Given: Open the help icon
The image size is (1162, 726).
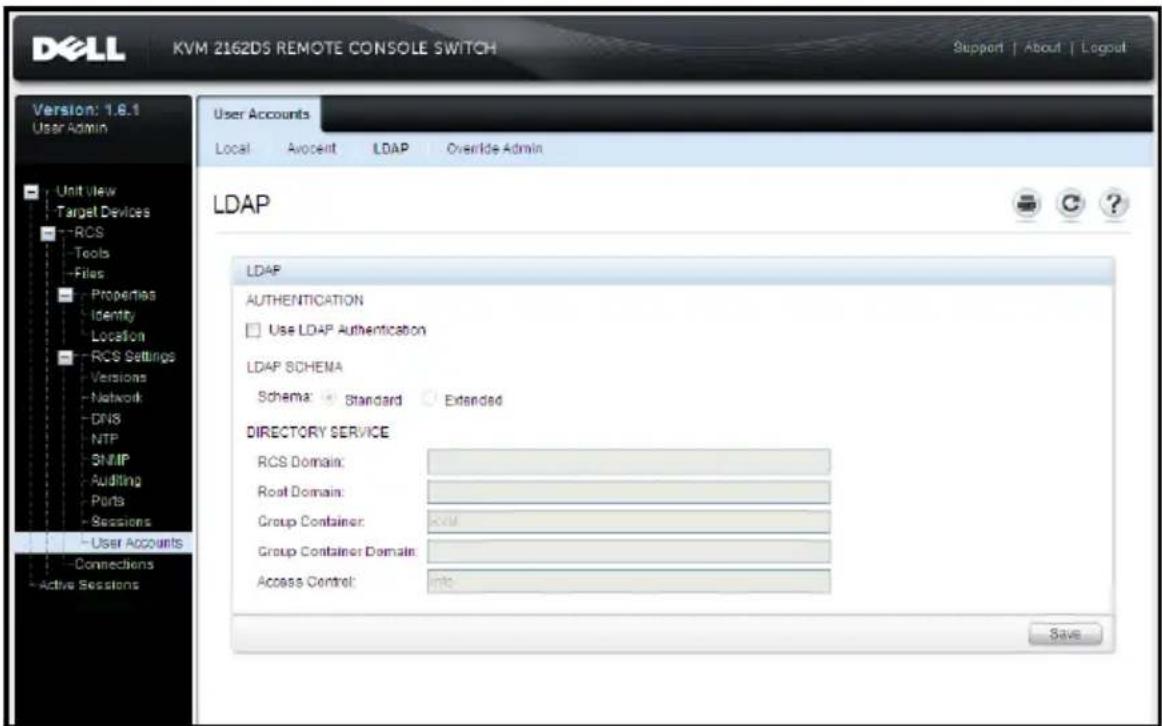Looking at the screenshot, I should (1116, 204).
